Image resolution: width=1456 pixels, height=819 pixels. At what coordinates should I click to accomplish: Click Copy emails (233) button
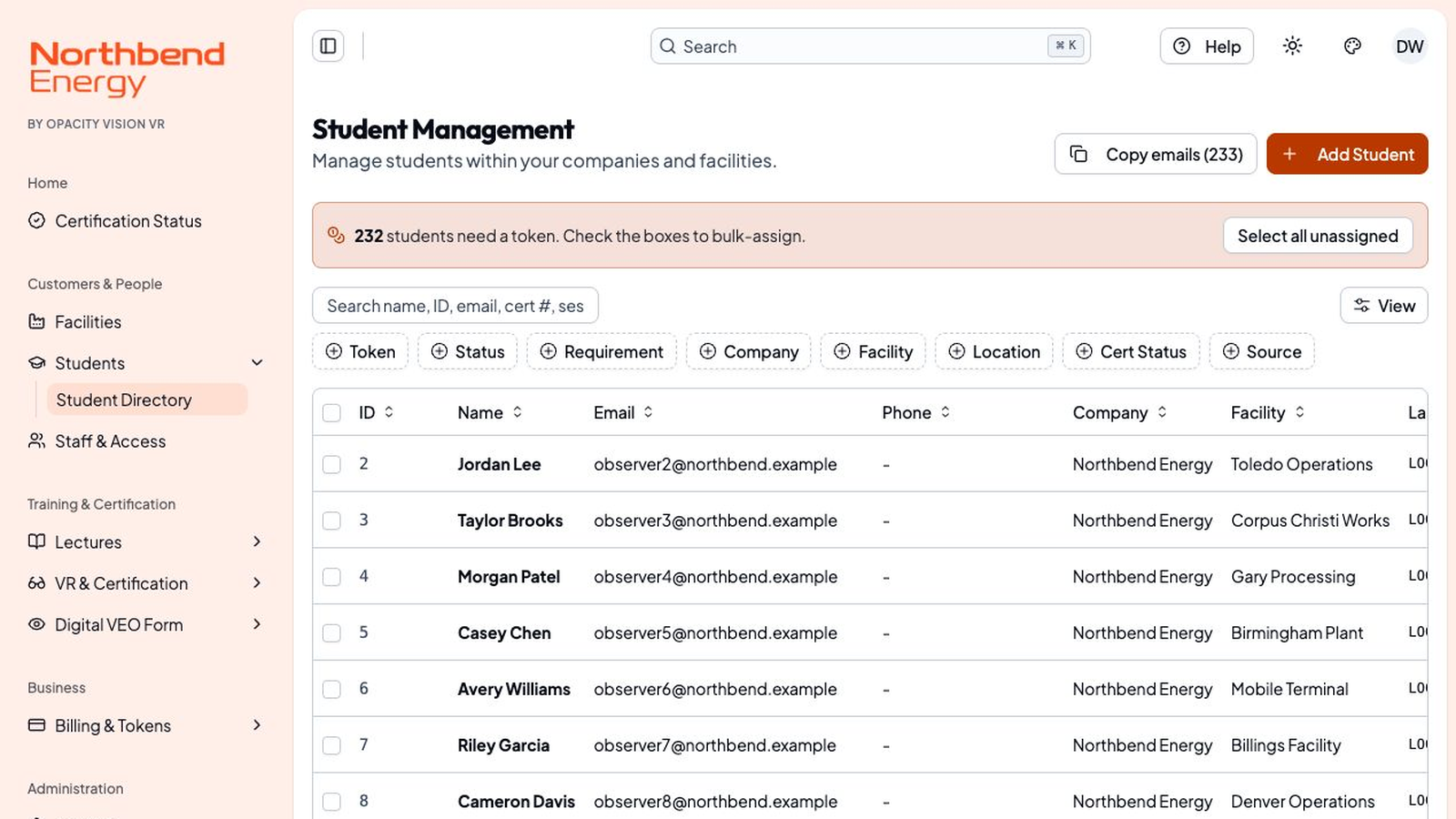pos(1156,154)
